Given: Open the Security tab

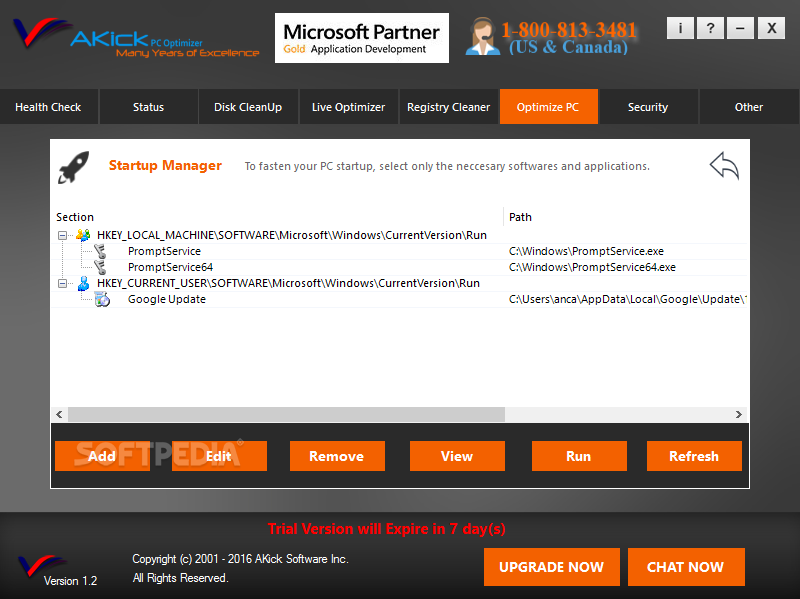Looking at the screenshot, I should (648, 107).
